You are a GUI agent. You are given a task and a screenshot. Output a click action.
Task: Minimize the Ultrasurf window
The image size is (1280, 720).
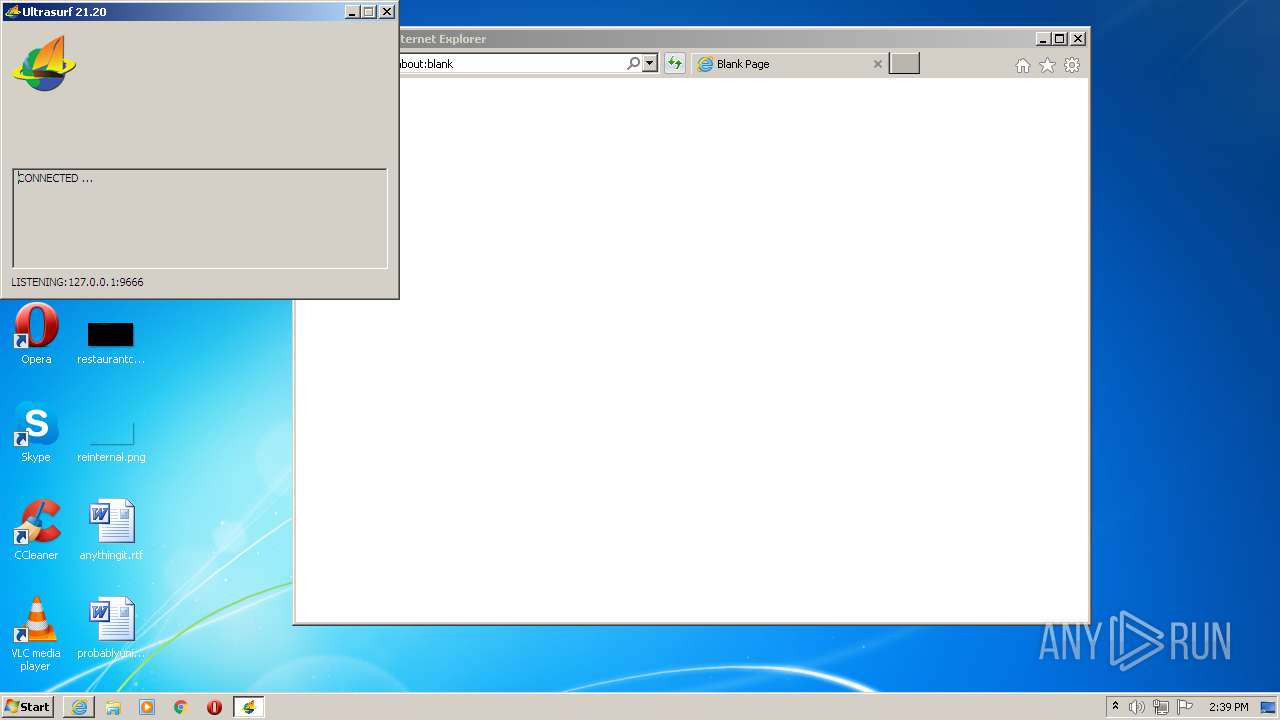pos(352,12)
